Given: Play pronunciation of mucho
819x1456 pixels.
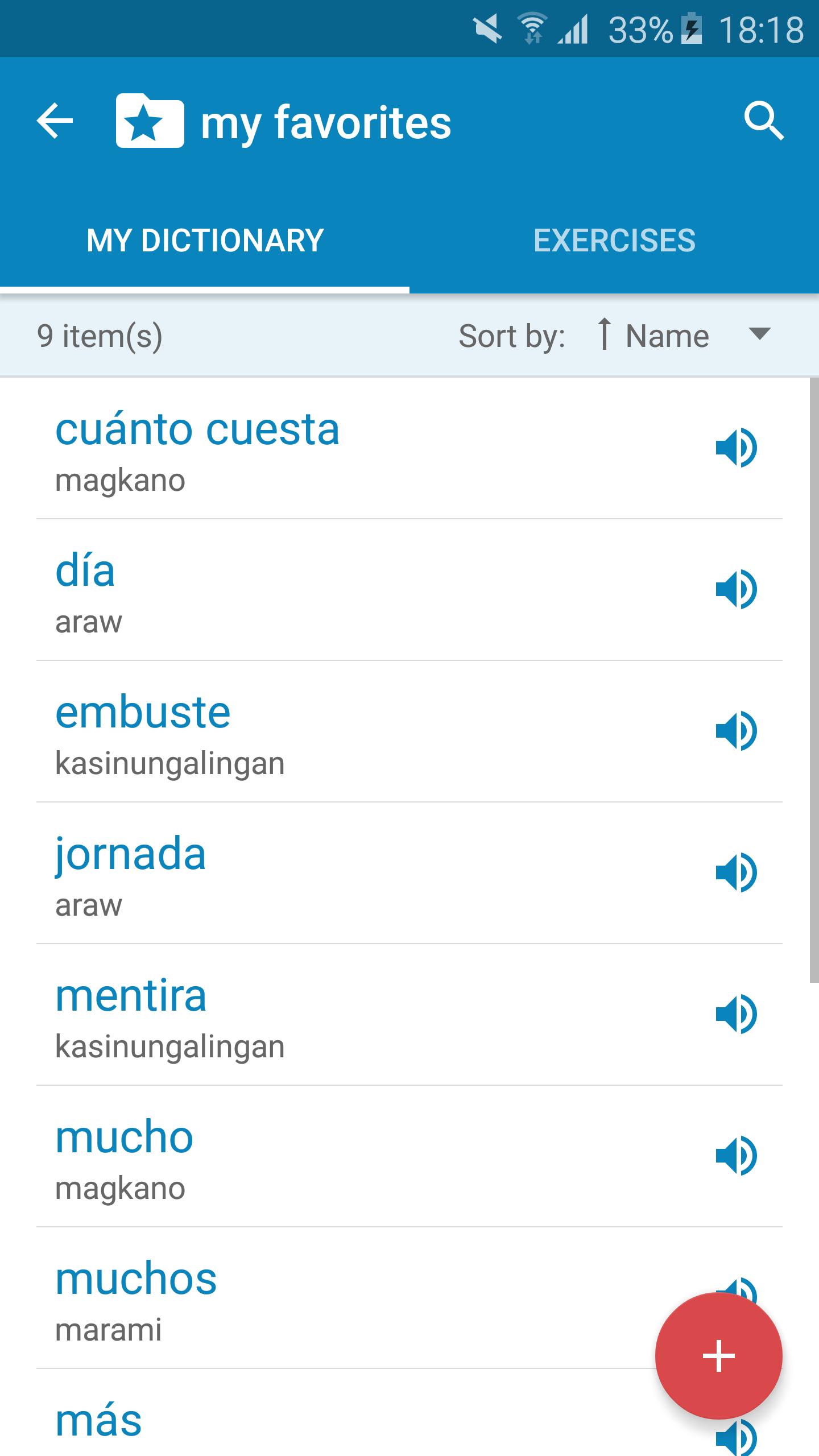Looking at the screenshot, I should click(737, 1156).
